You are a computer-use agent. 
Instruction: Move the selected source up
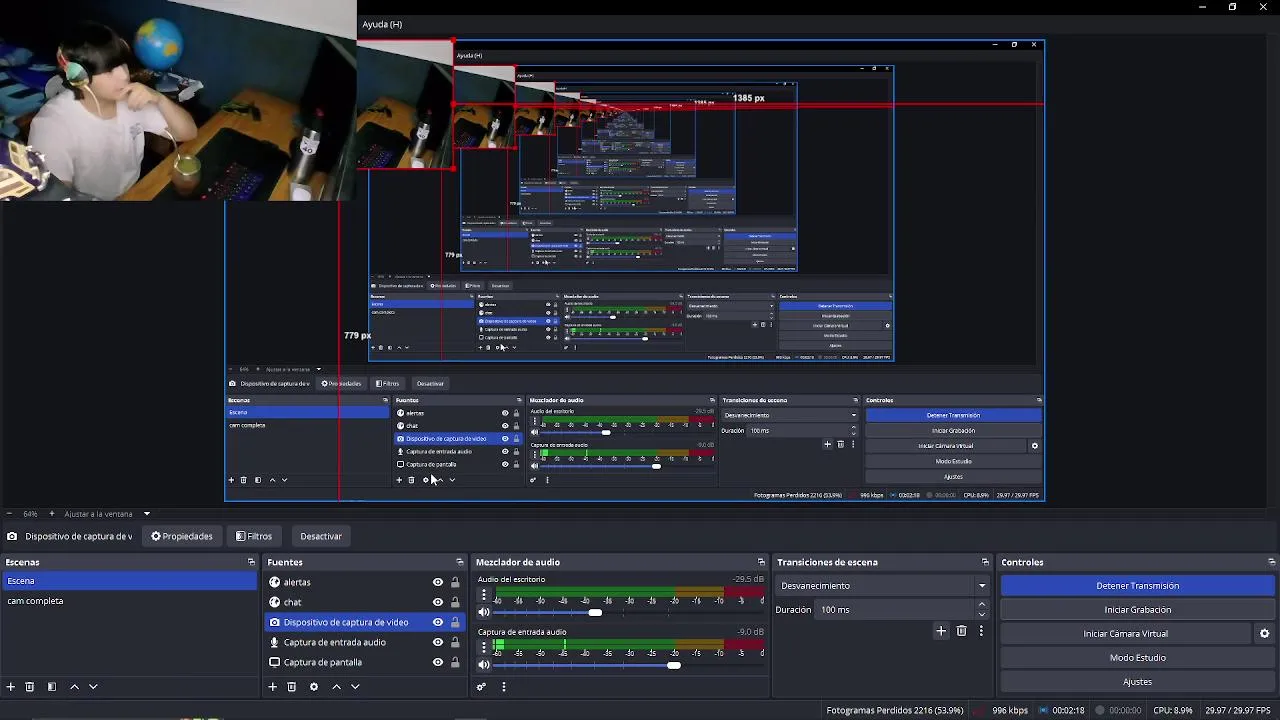tap(336, 687)
